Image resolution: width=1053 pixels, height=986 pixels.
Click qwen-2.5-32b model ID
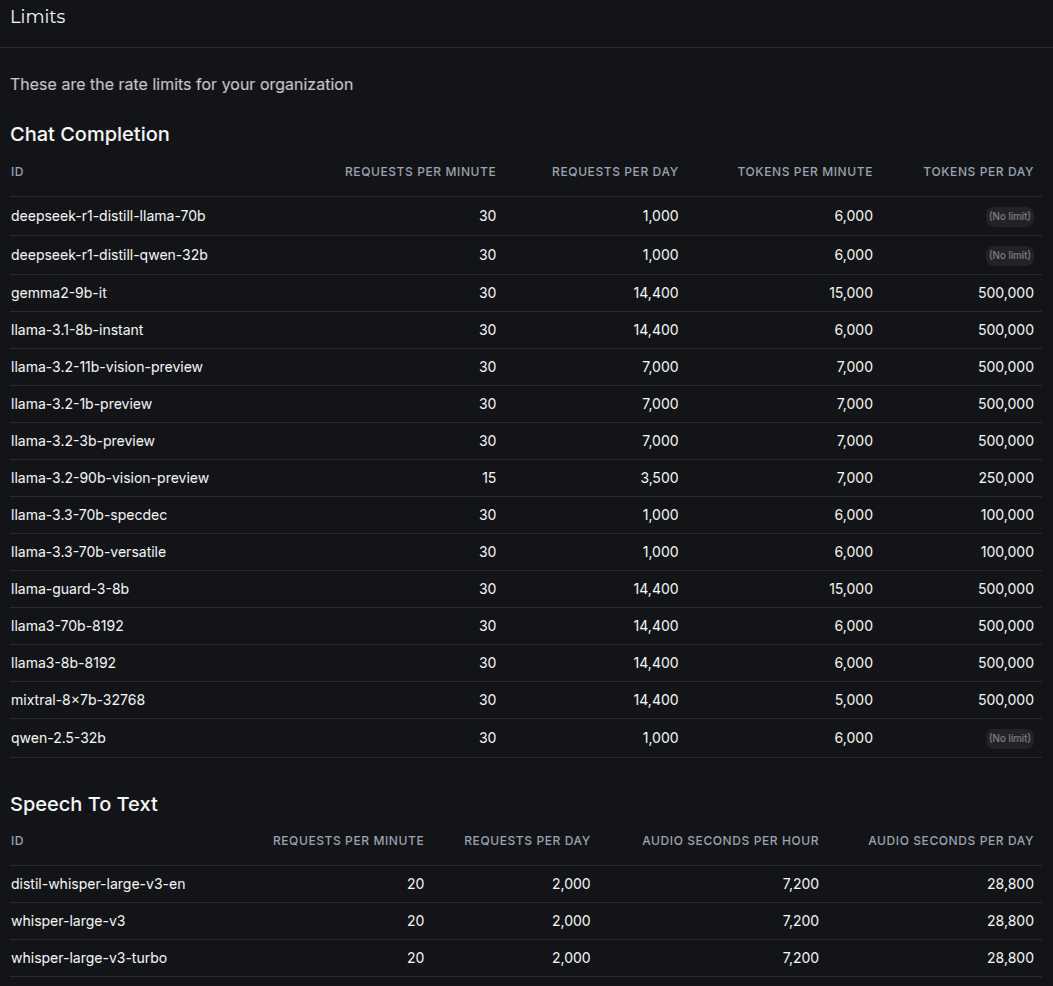(x=58, y=737)
